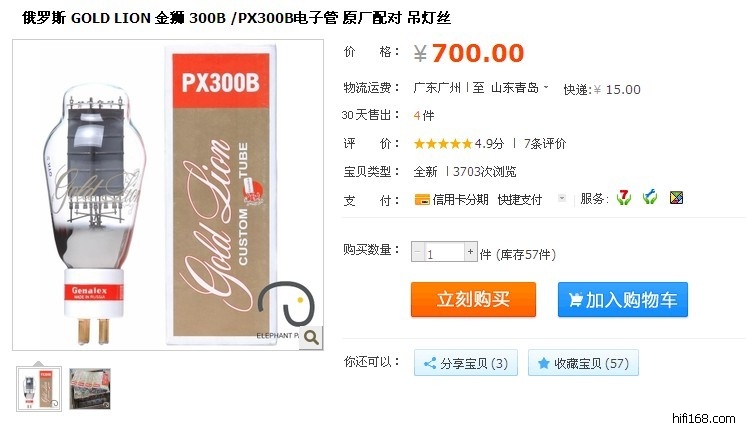Select the first product thumbnail

(x=39, y=389)
